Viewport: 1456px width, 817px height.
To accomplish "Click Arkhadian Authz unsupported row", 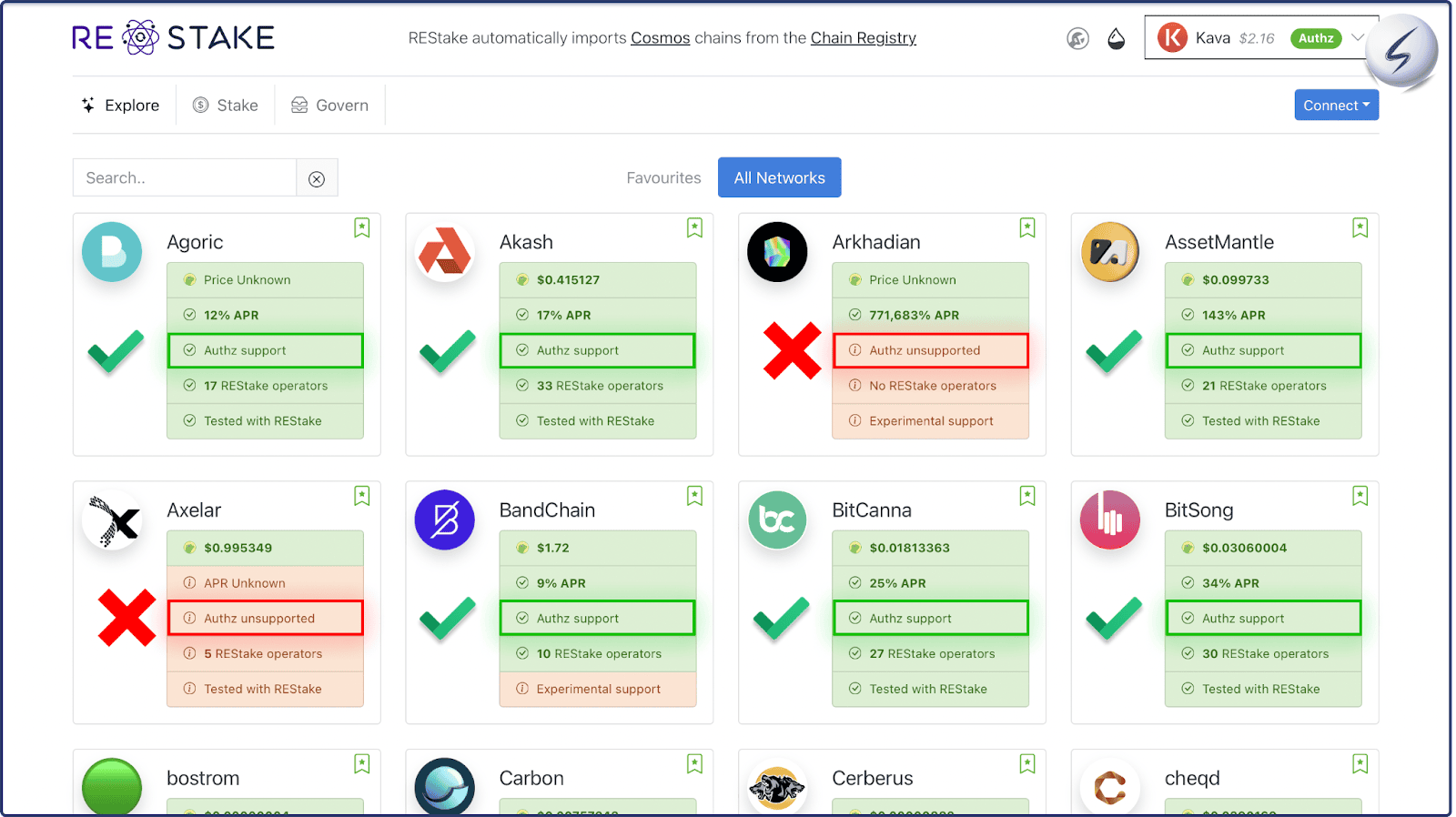I will pos(930,350).
